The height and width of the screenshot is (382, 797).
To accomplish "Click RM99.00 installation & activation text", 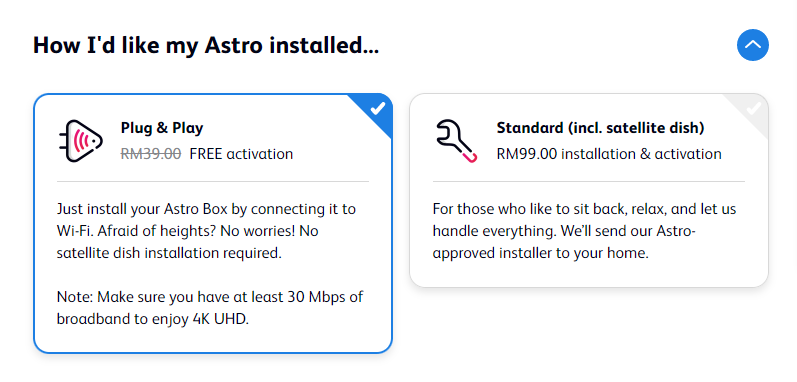I will click(609, 153).
